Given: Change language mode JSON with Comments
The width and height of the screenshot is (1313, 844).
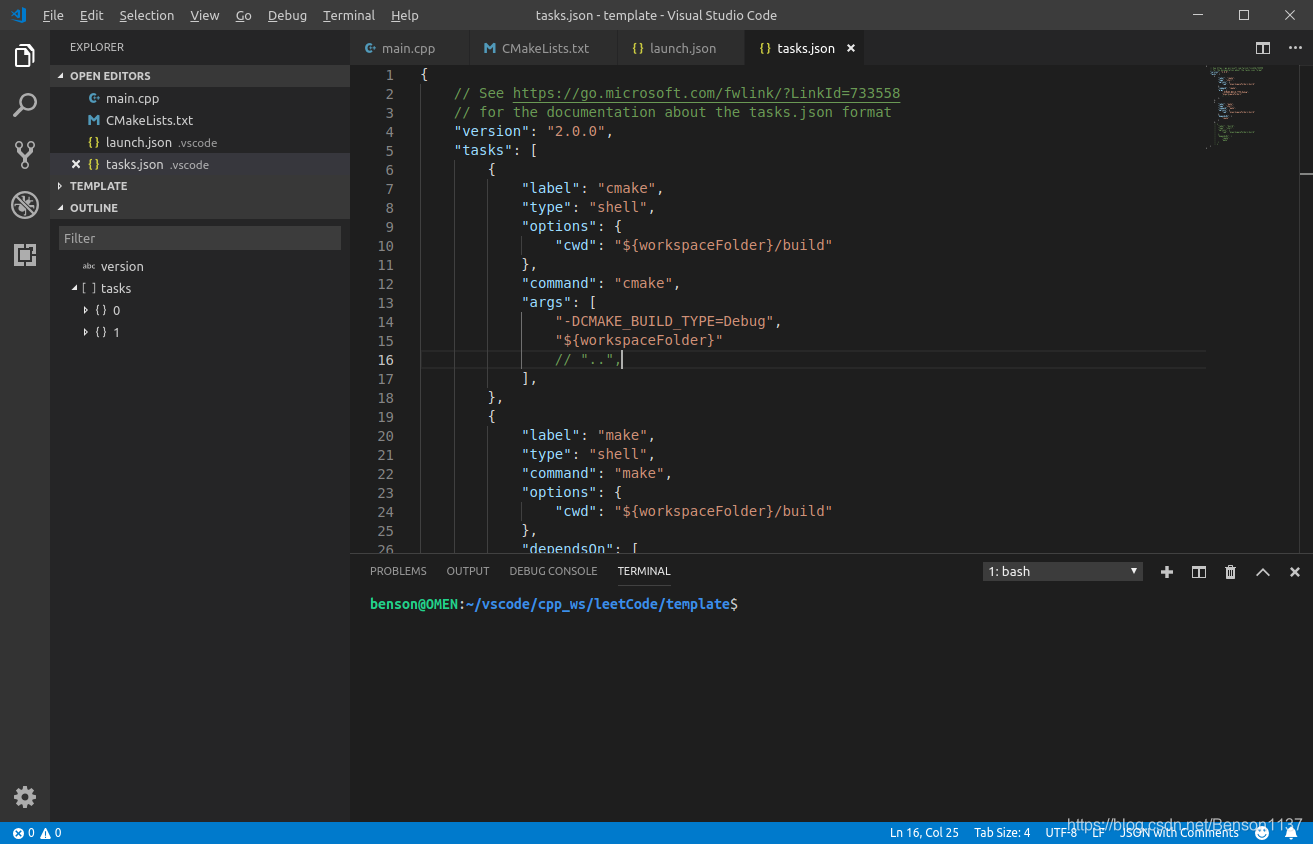Looking at the screenshot, I should coord(1179,833).
